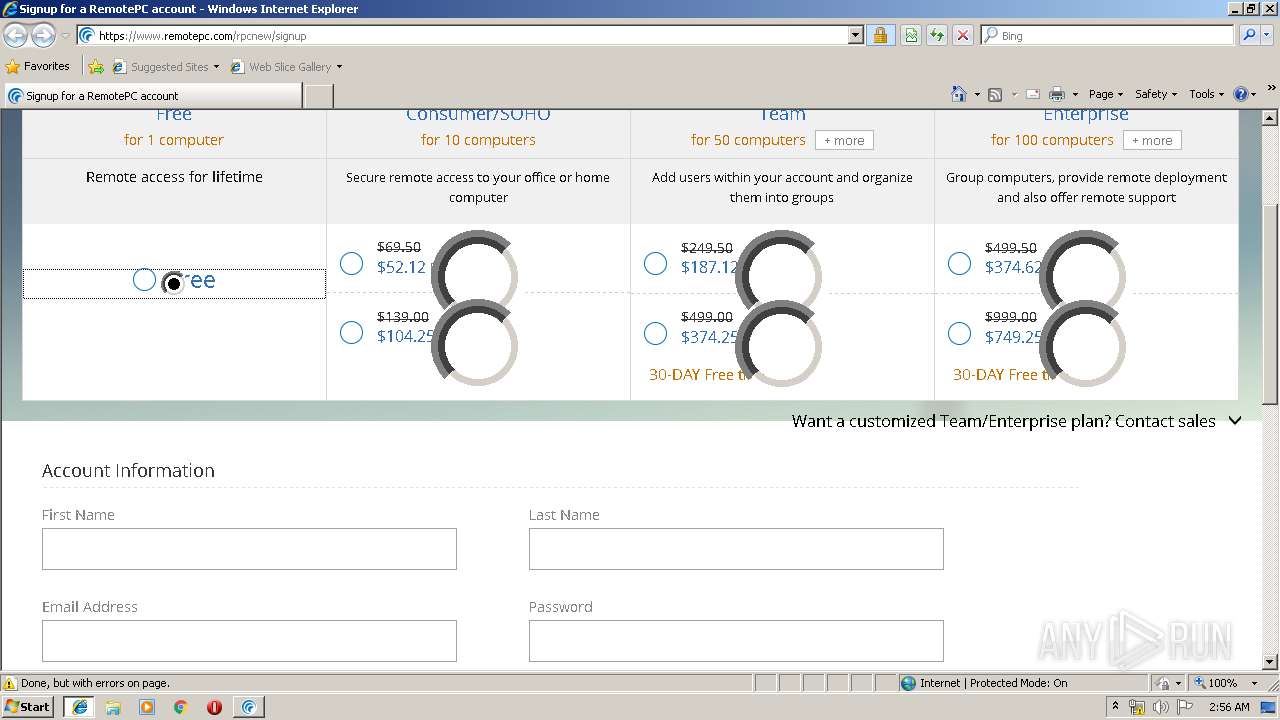Click in the Last Name field

click(736, 549)
